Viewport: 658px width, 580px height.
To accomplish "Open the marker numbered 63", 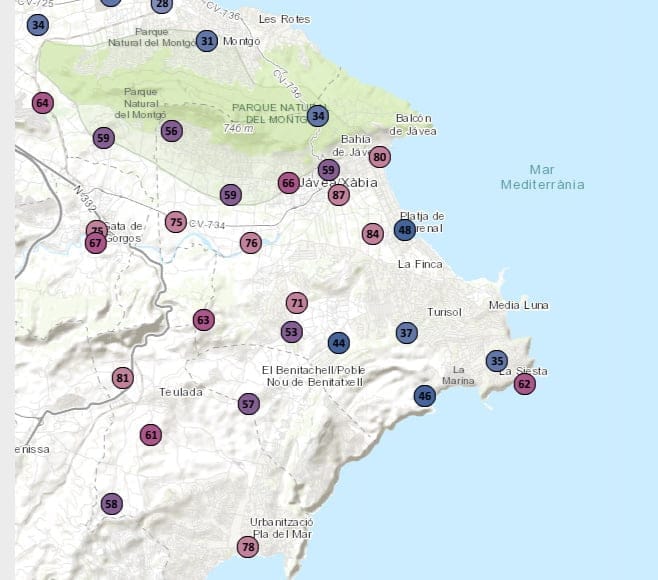I will pyautogui.click(x=204, y=320).
